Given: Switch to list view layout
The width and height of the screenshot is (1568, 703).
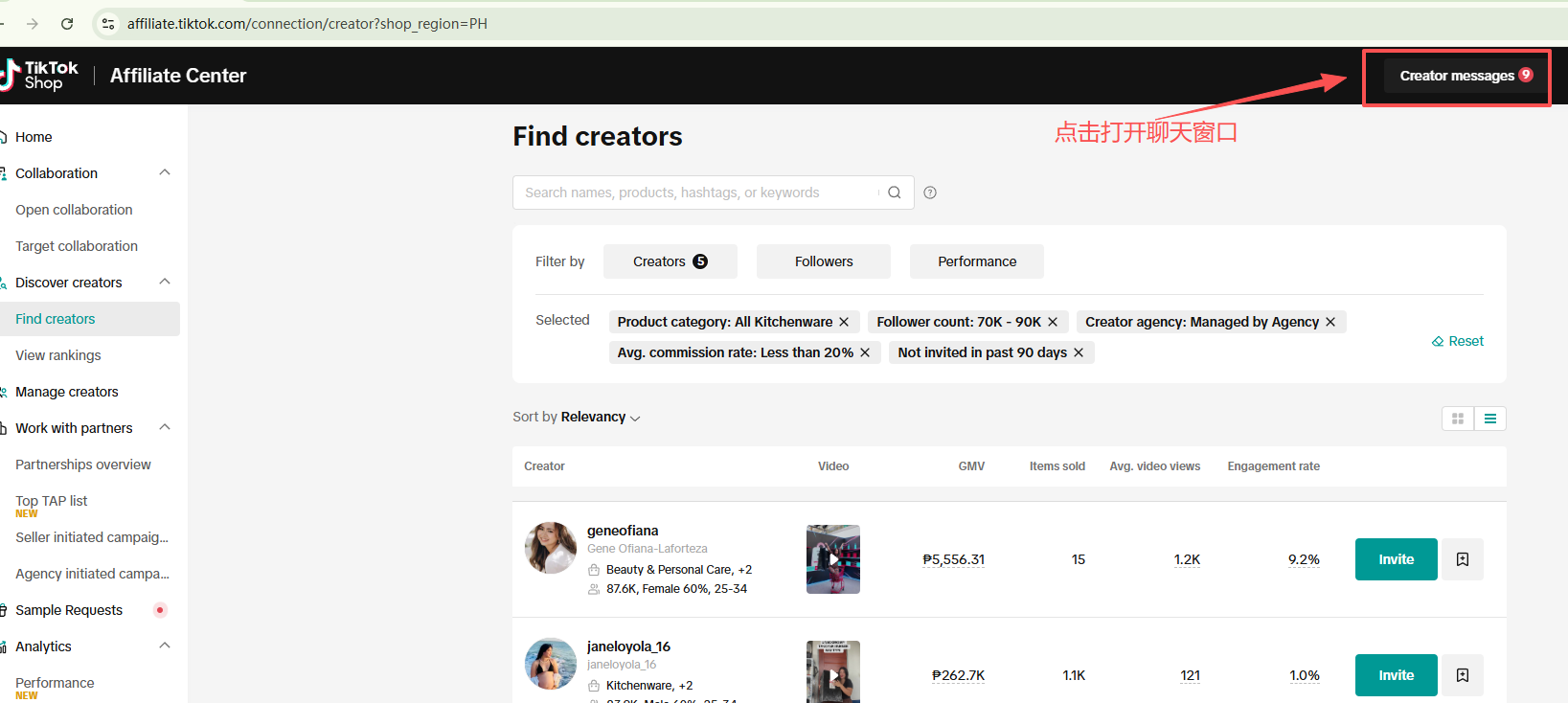Looking at the screenshot, I should pyautogui.click(x=1490, y=419).
